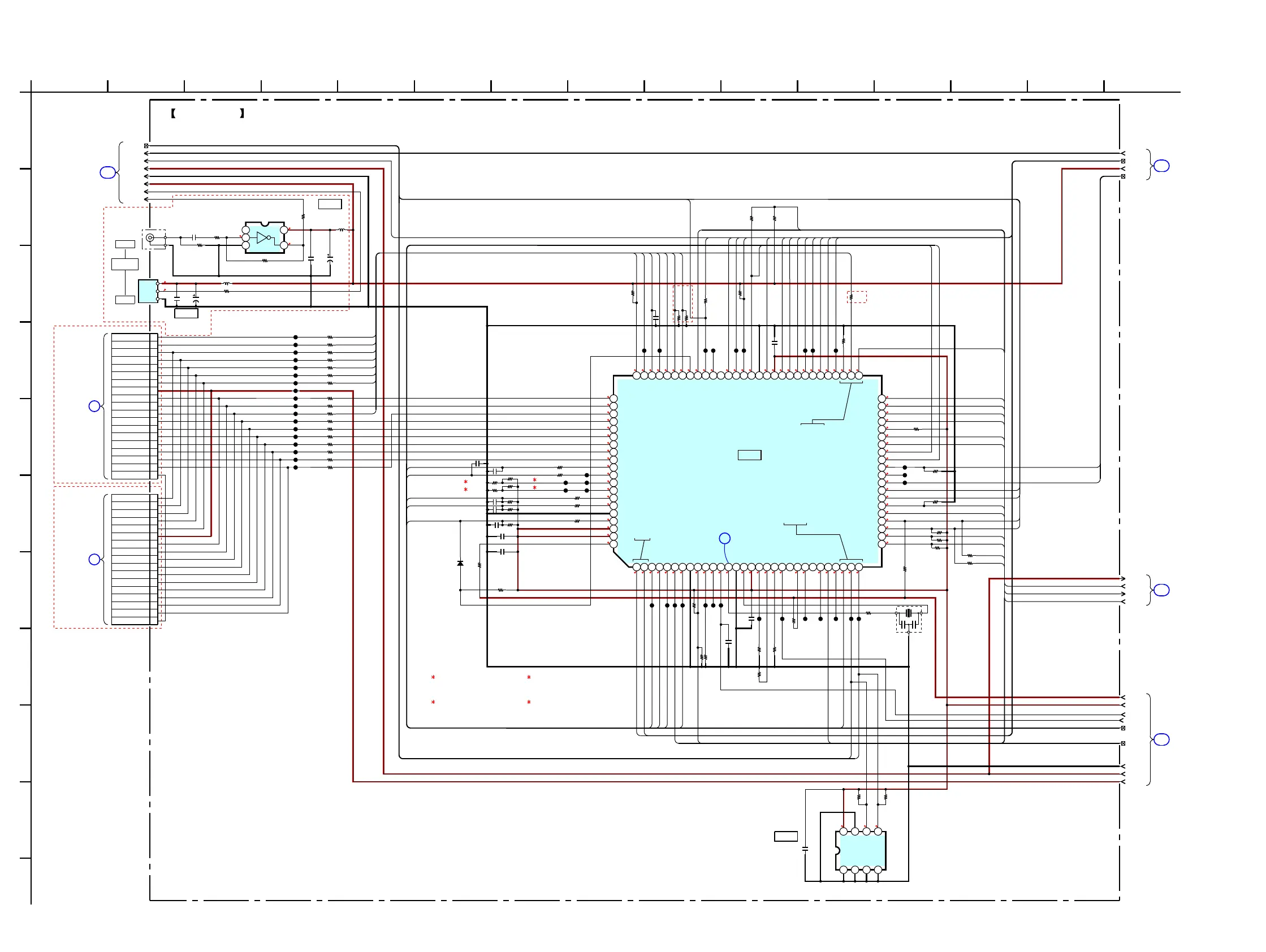The height and width of the screenshot is (952, 1266).
Task: Click the empty label box left of bottom IC
Action: pyautogui.click(x=787, y=837)
